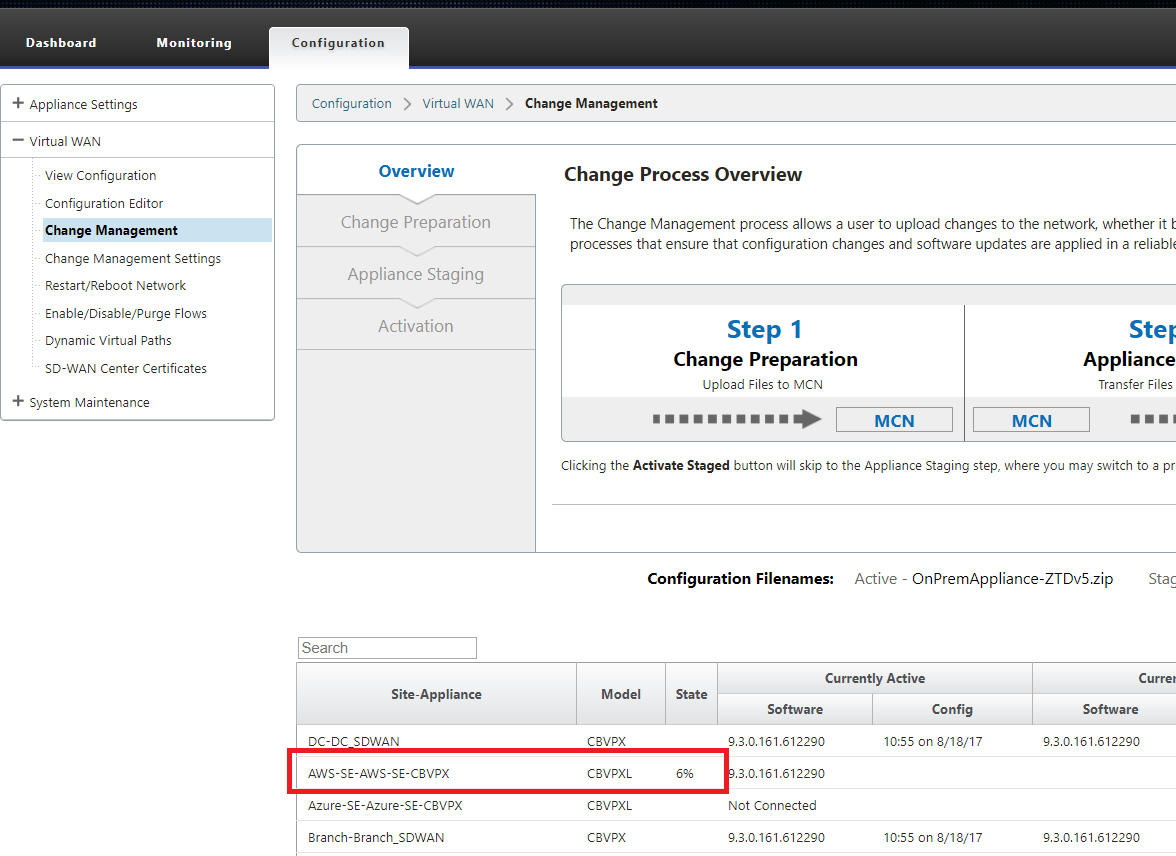Open Configuration Editor in sidebar
This screenshot has width=1176, height=856.
point(104,203)
